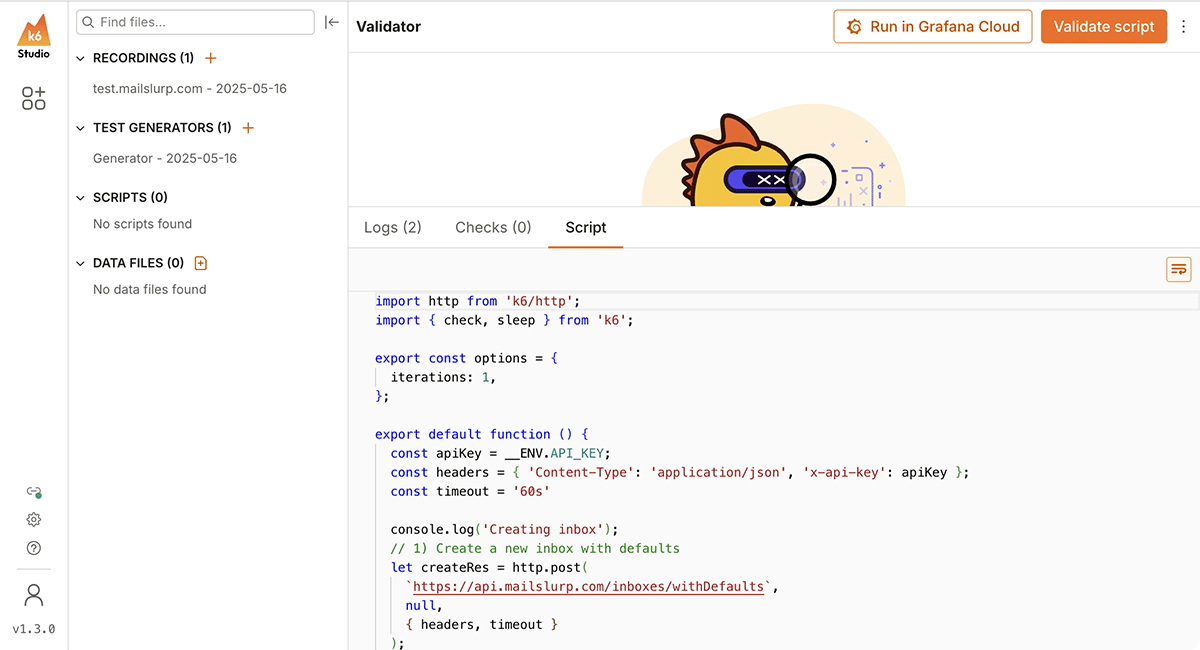Collapse the RECORDINGS section
Viewport: 1200px width, 650px height.
click(81, 59)
